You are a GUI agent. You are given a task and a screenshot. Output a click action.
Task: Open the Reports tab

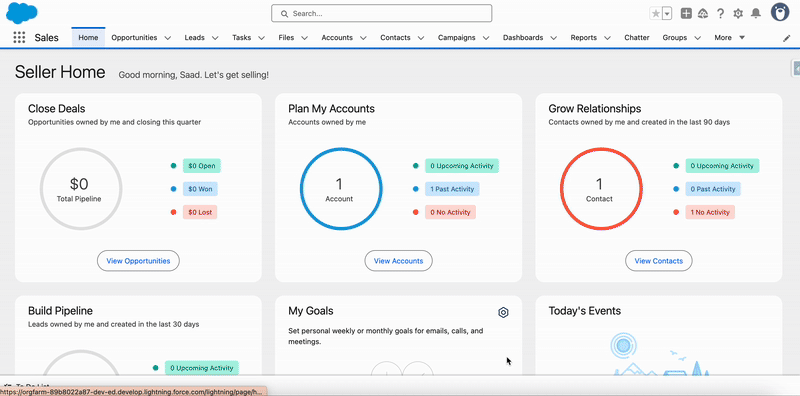pyautogui.click(x=584, y=37)
